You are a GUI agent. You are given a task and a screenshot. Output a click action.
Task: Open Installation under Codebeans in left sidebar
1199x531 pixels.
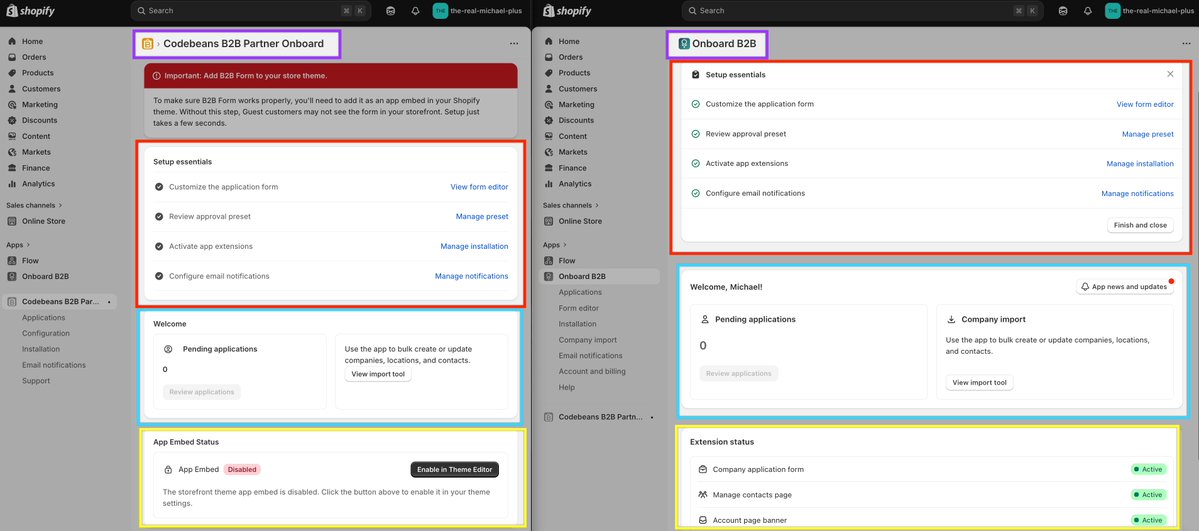pos(41,349)
